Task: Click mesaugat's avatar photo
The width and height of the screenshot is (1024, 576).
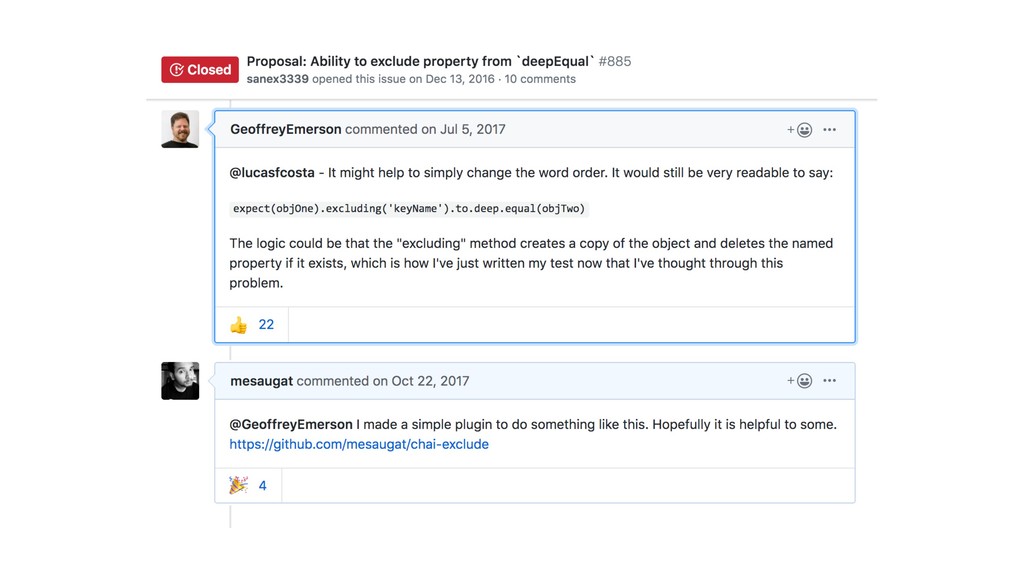Action: (x=180, y=381)
